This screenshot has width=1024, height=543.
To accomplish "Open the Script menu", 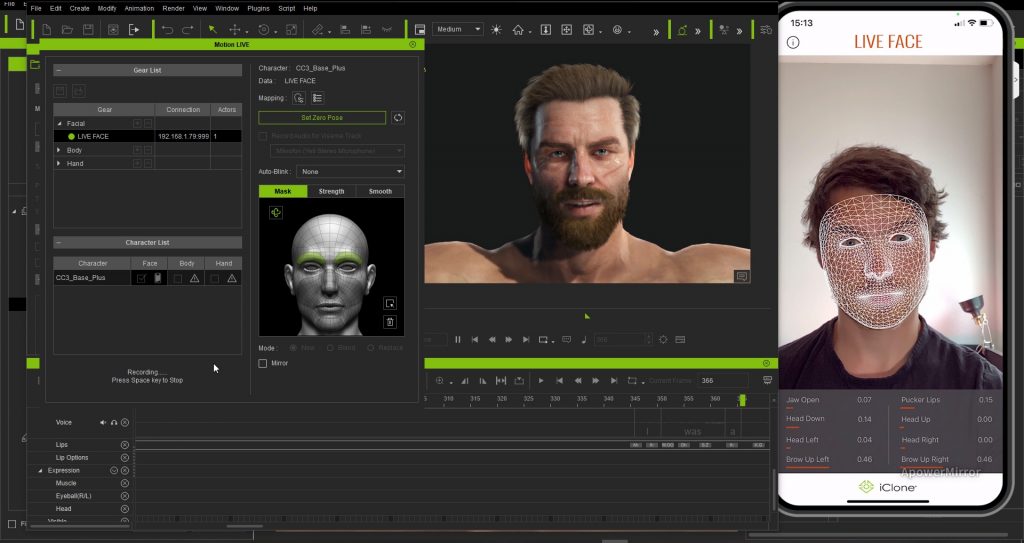I will [287, 8].
